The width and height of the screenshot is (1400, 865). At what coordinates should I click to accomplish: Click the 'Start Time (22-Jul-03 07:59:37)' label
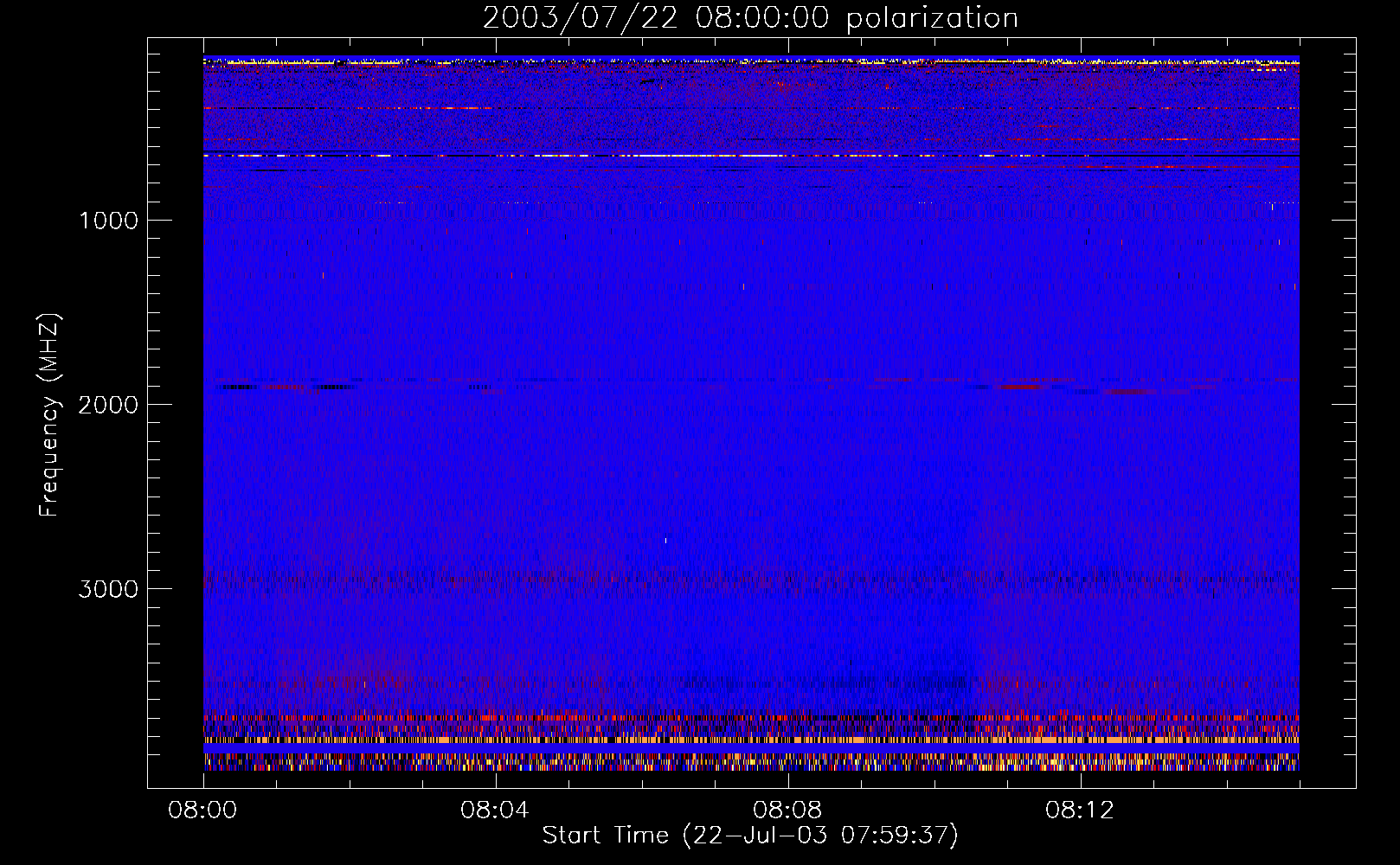[x=750, y=836]
